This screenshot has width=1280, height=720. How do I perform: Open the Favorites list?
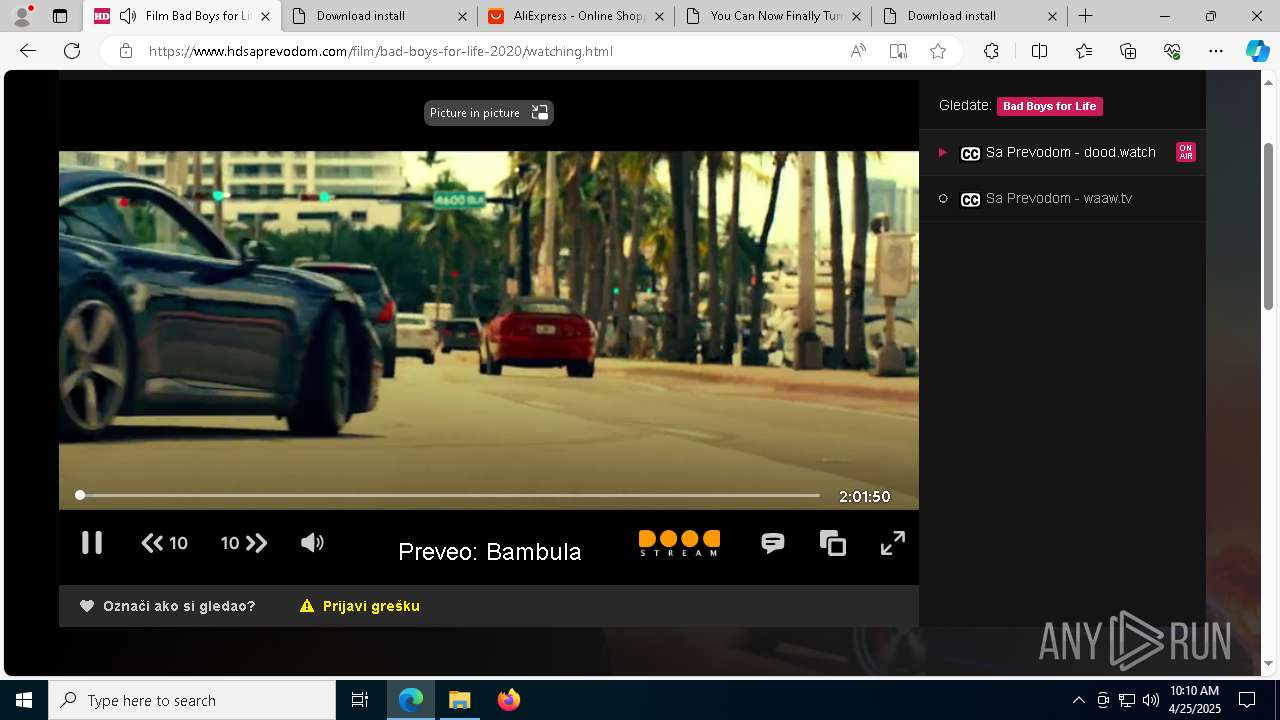pos(1084,51)
